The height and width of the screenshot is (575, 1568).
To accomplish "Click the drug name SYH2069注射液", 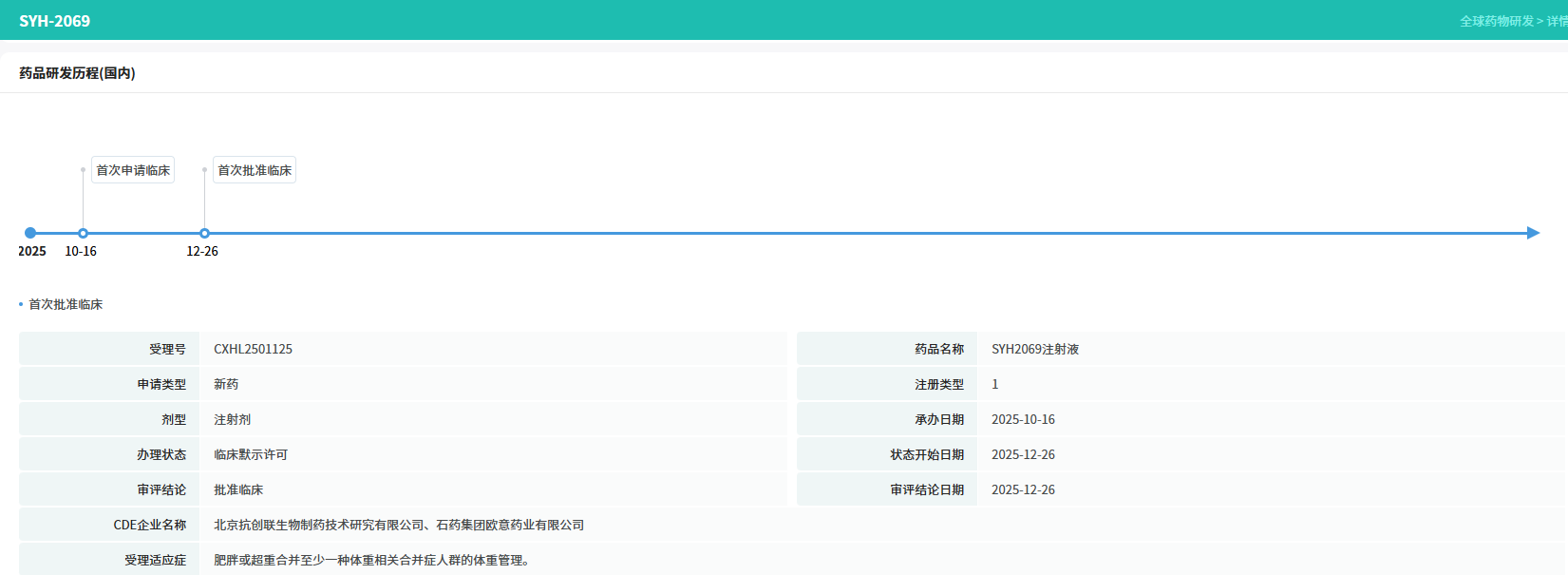I will 1035,350.
